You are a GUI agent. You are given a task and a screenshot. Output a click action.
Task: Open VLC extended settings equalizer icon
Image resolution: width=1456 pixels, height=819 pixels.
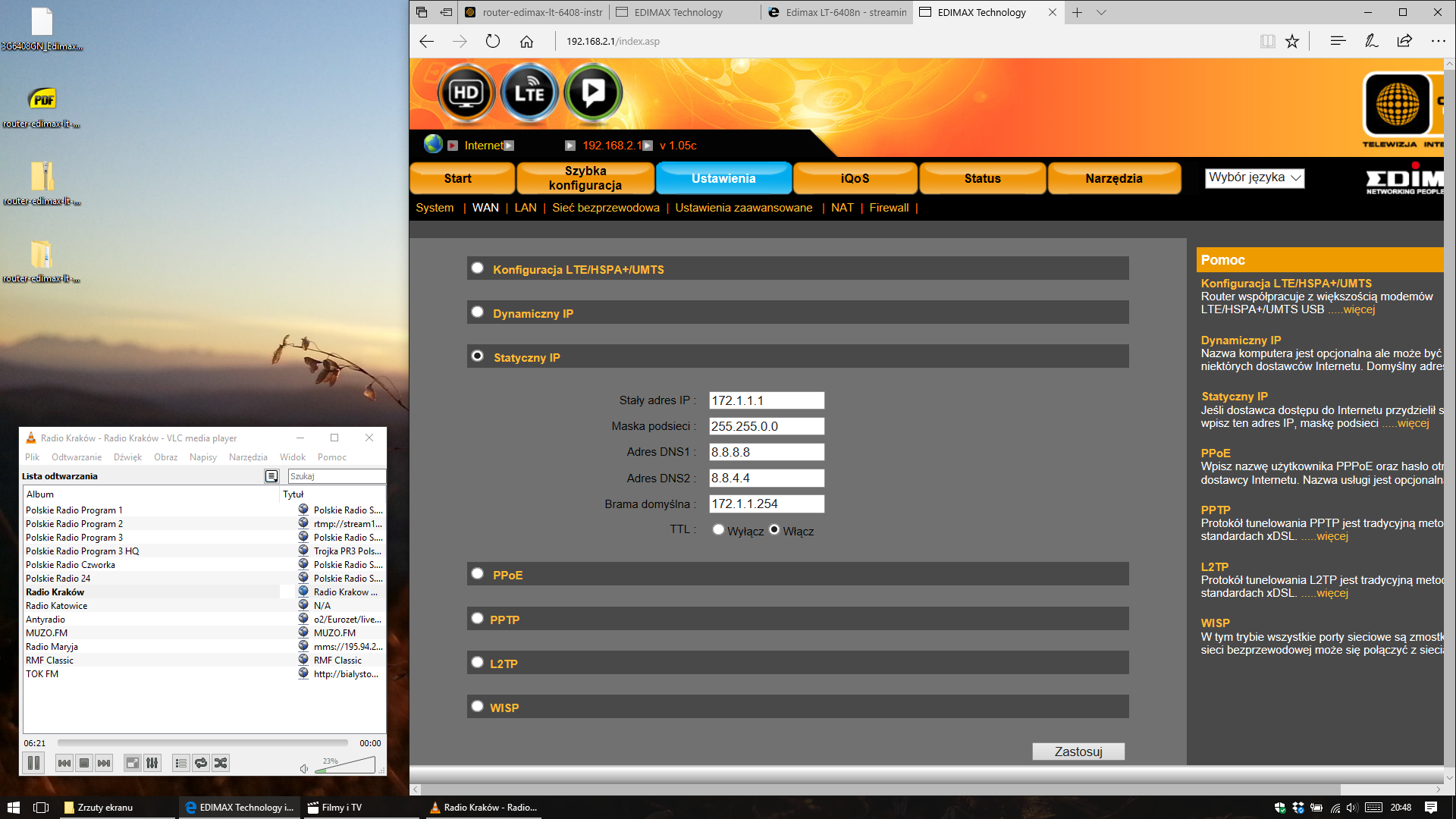tap(152, 763)
